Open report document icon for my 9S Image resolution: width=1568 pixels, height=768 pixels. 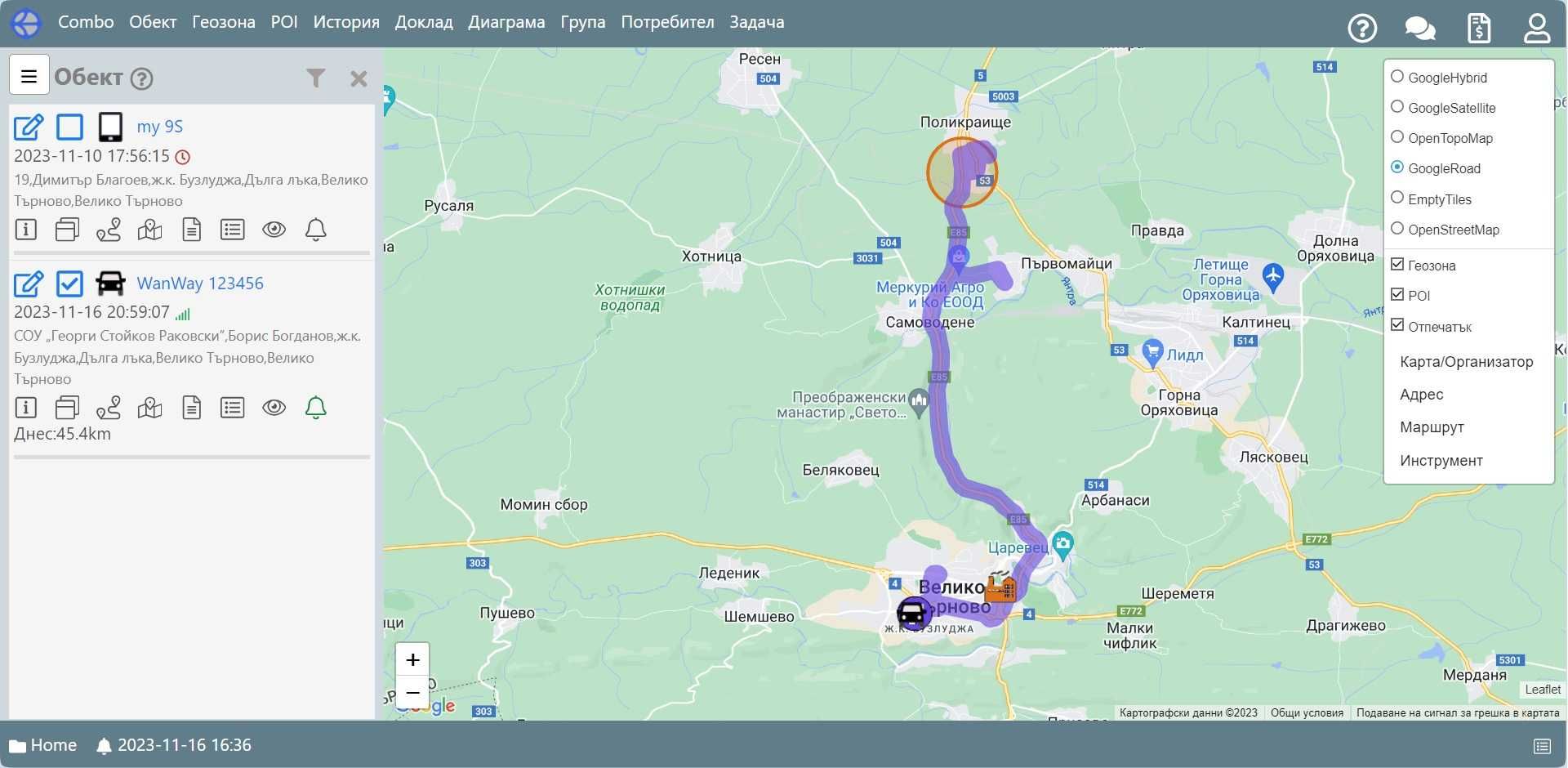191,230
